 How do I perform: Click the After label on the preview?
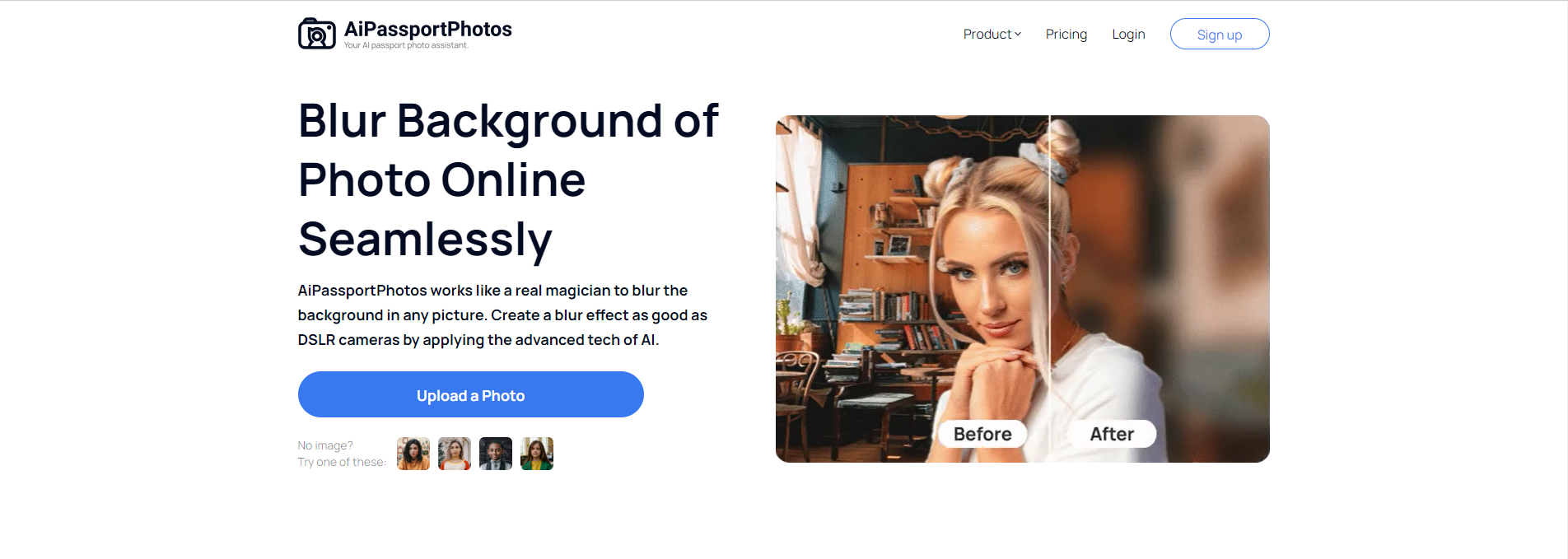tap(1112, 434)
